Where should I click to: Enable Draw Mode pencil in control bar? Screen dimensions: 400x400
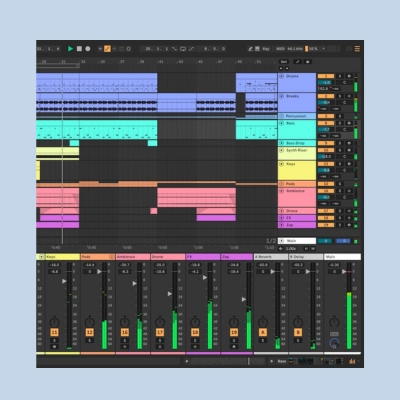coord(250,49)
